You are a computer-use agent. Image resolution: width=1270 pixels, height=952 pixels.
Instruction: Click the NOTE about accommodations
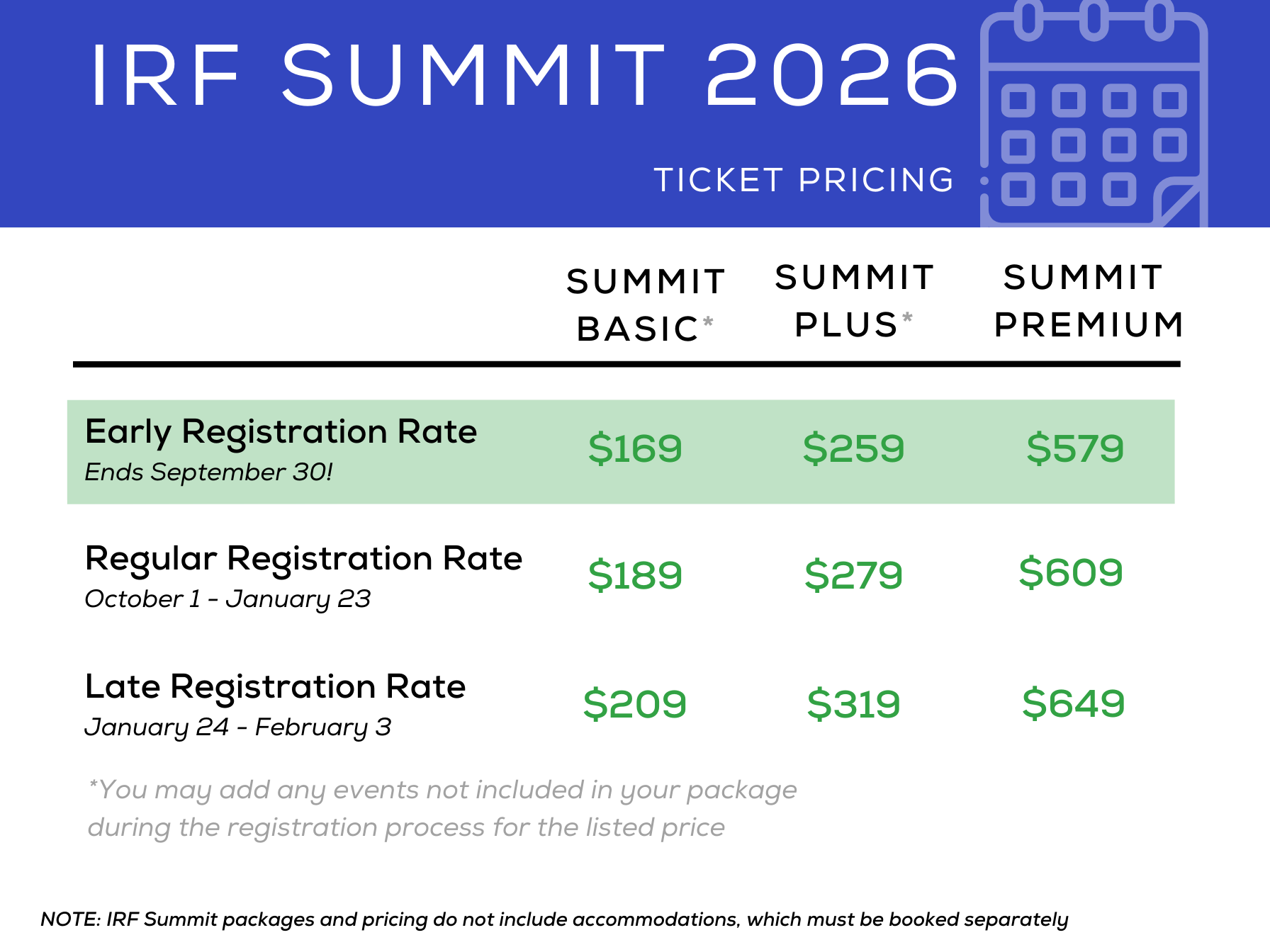click(x=554, y=919)
